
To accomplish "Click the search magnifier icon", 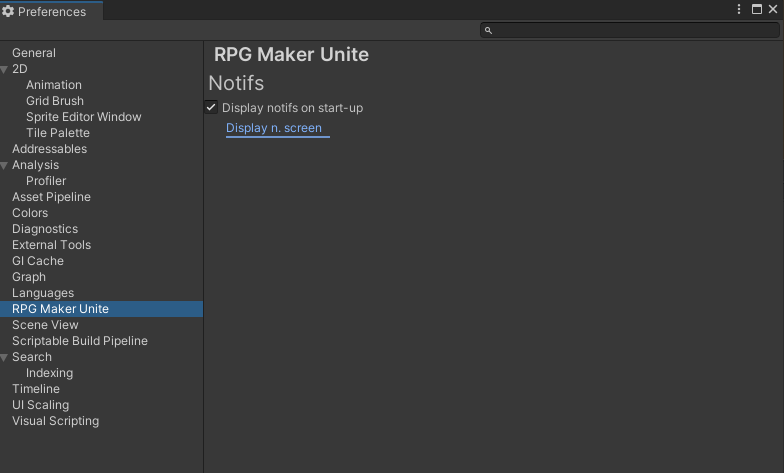I will tap(488, 30).
